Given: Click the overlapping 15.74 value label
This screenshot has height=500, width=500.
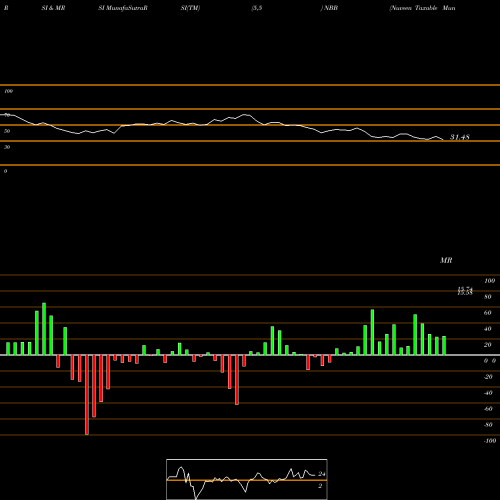Looking at the screenshot, I should pyautogui.click(x=465, y=289).
